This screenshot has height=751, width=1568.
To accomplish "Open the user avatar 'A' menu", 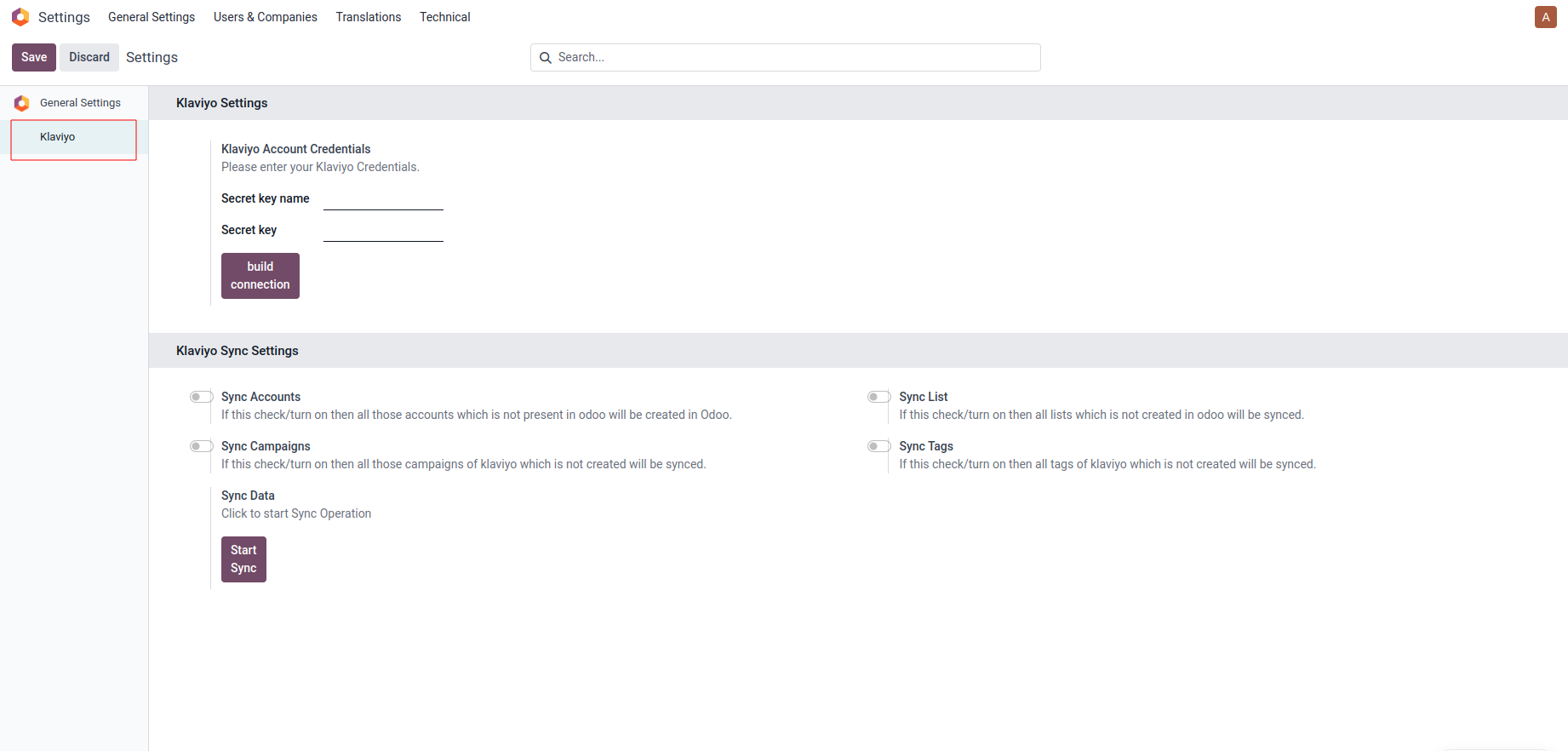I will point(1545,17).
